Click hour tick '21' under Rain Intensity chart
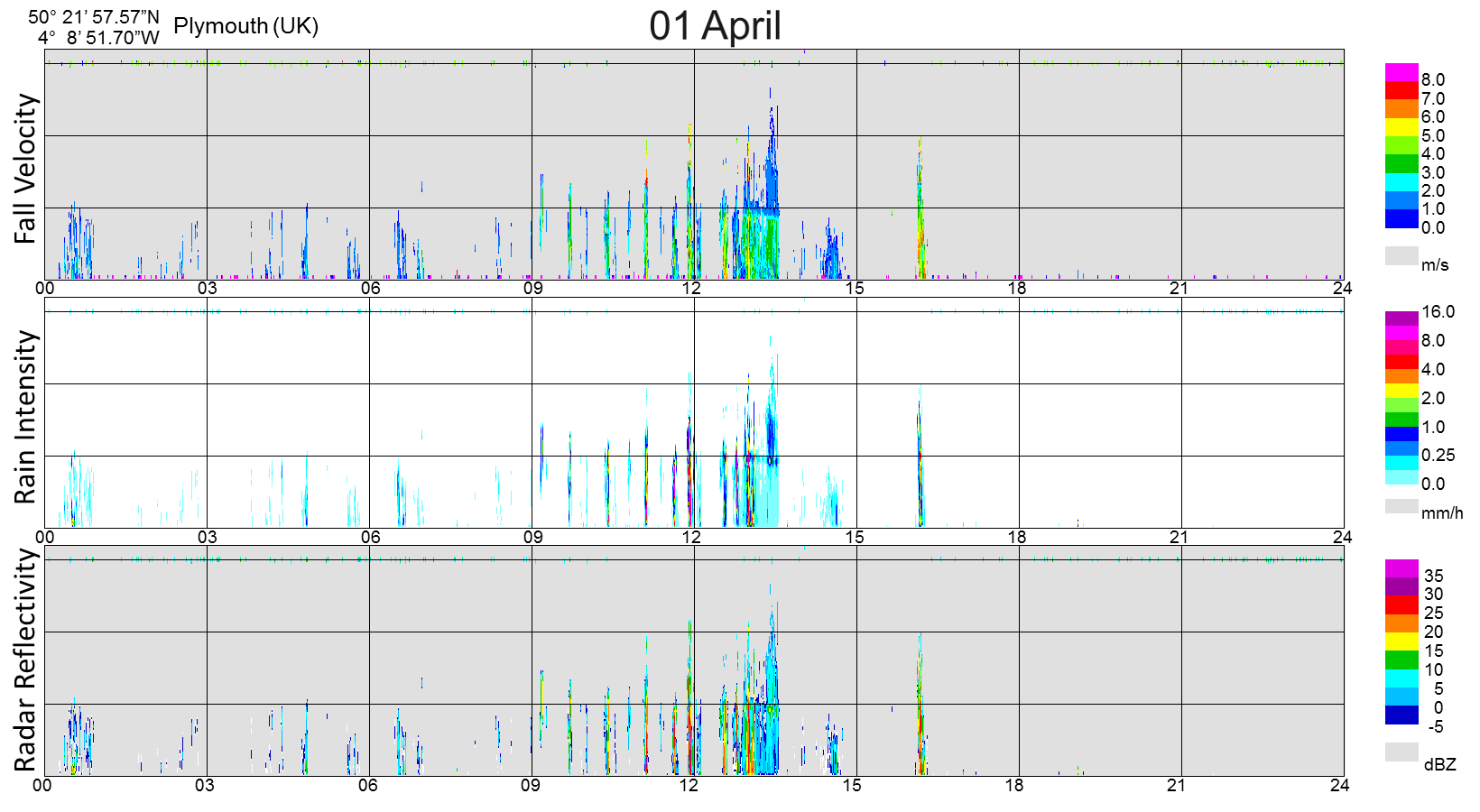Image resolution: width=1480 pixels, height=812 pixels. click(1179, 538)
